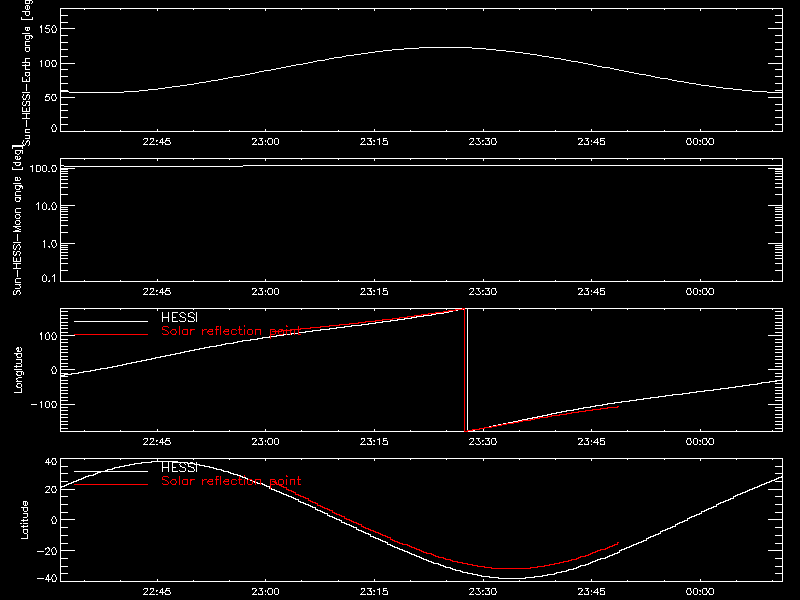Image resolution: width=800 pixels, height=600 pixels.
Task: Select HESSI legend label in Latitude plot
Action: [179, 467]
